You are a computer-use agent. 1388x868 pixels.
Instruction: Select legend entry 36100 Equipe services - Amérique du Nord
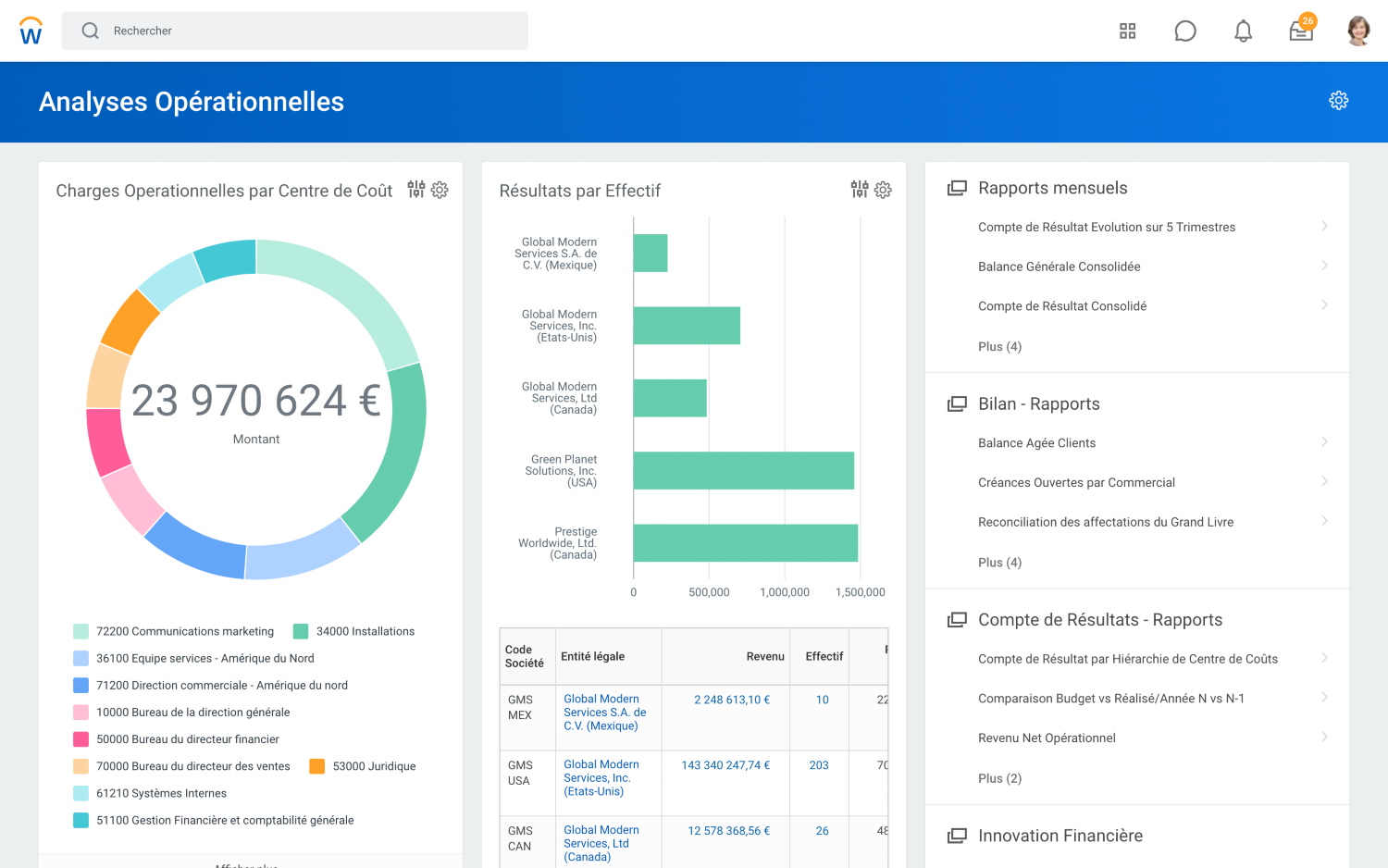click(193, 659)
